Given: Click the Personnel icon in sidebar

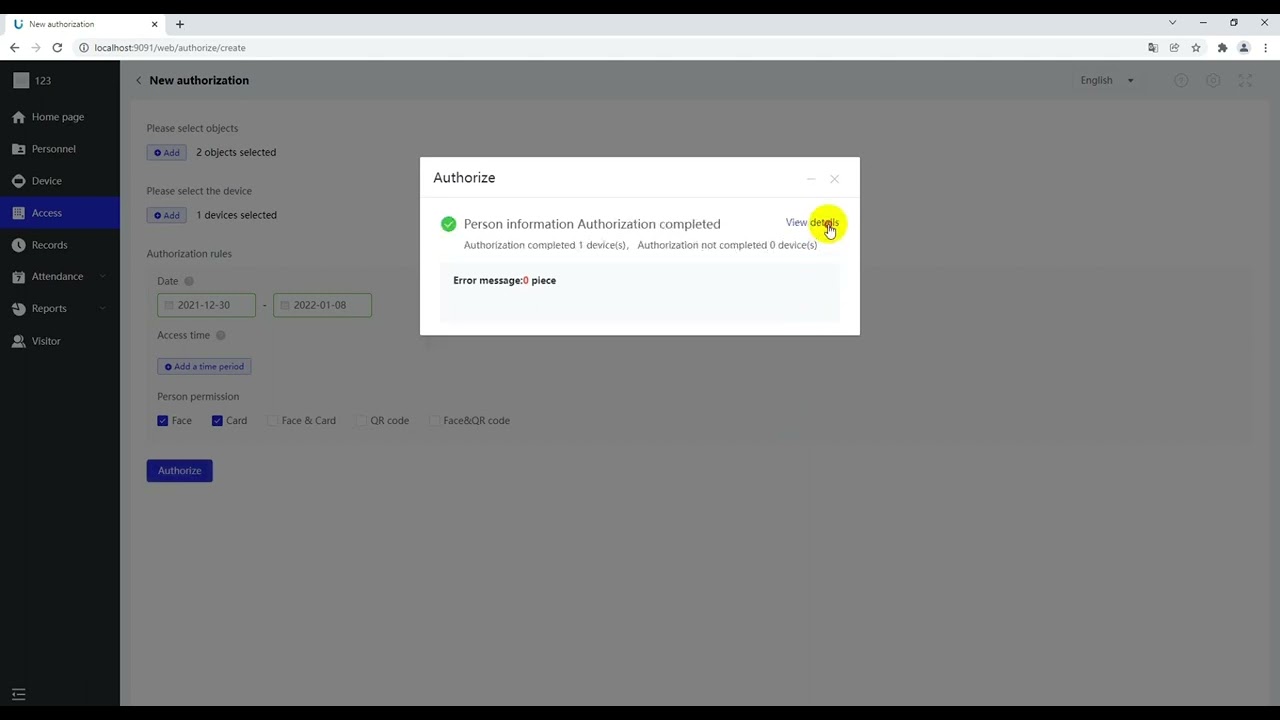Looking at the screenshot, I should pyautogui.click(x=18, y=149).
